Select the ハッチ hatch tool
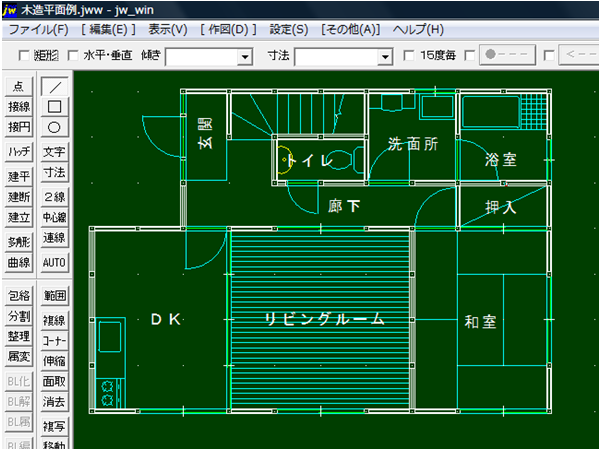Image resolution: width=600 pixels, height=450 pixels. click(x=18, y=152)
